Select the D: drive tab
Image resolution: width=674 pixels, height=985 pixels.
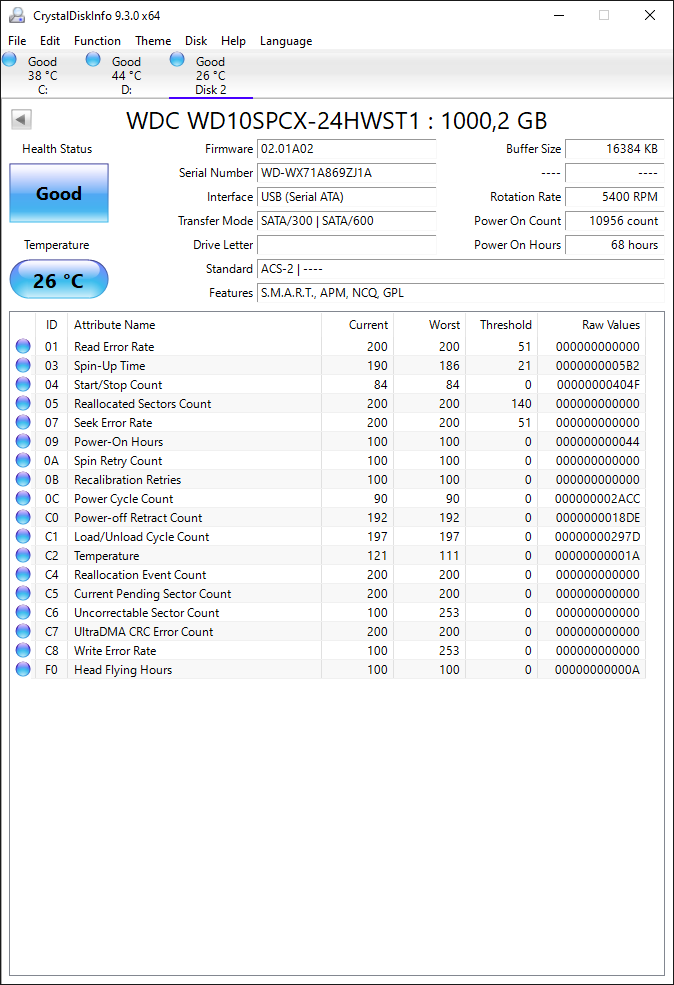tap(126, 75)
